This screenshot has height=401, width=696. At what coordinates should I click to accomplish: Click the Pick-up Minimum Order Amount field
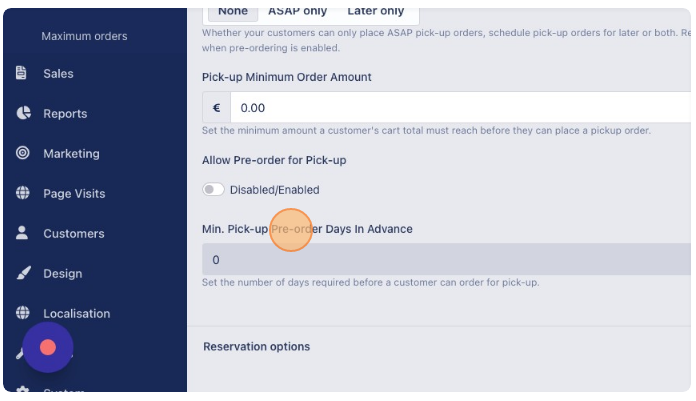pos(460,107)
